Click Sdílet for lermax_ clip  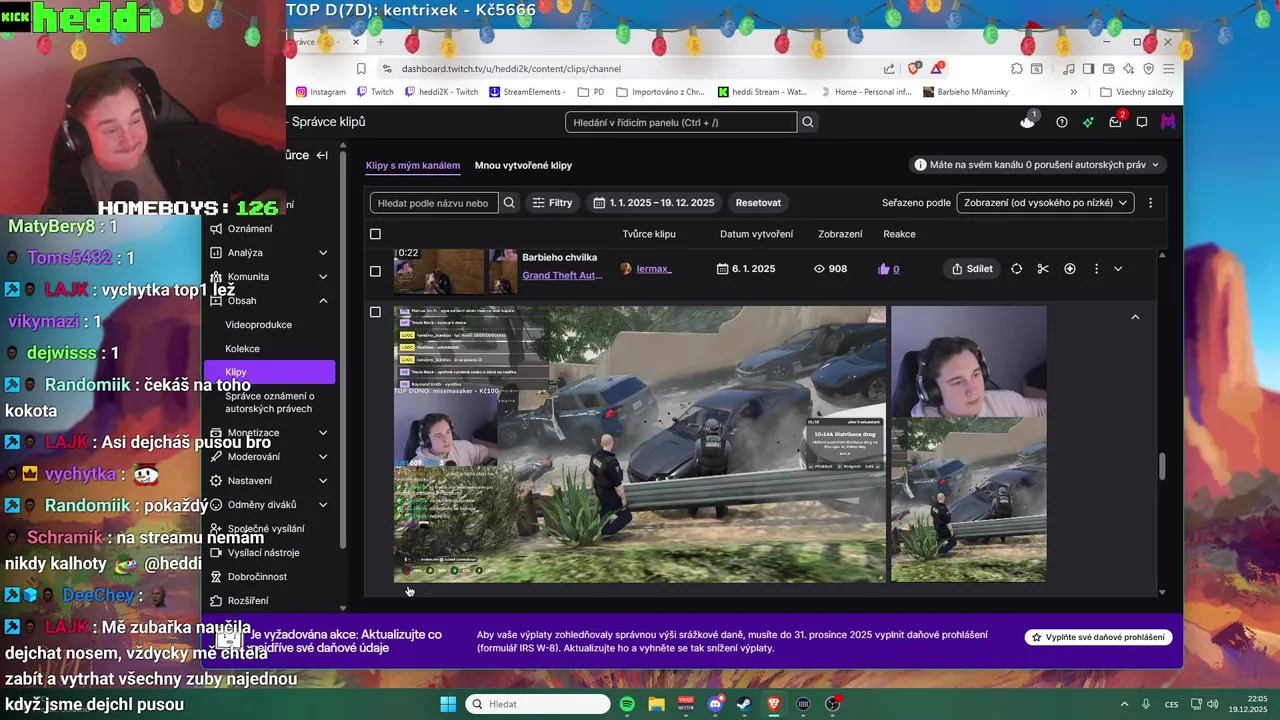point(971,269)
